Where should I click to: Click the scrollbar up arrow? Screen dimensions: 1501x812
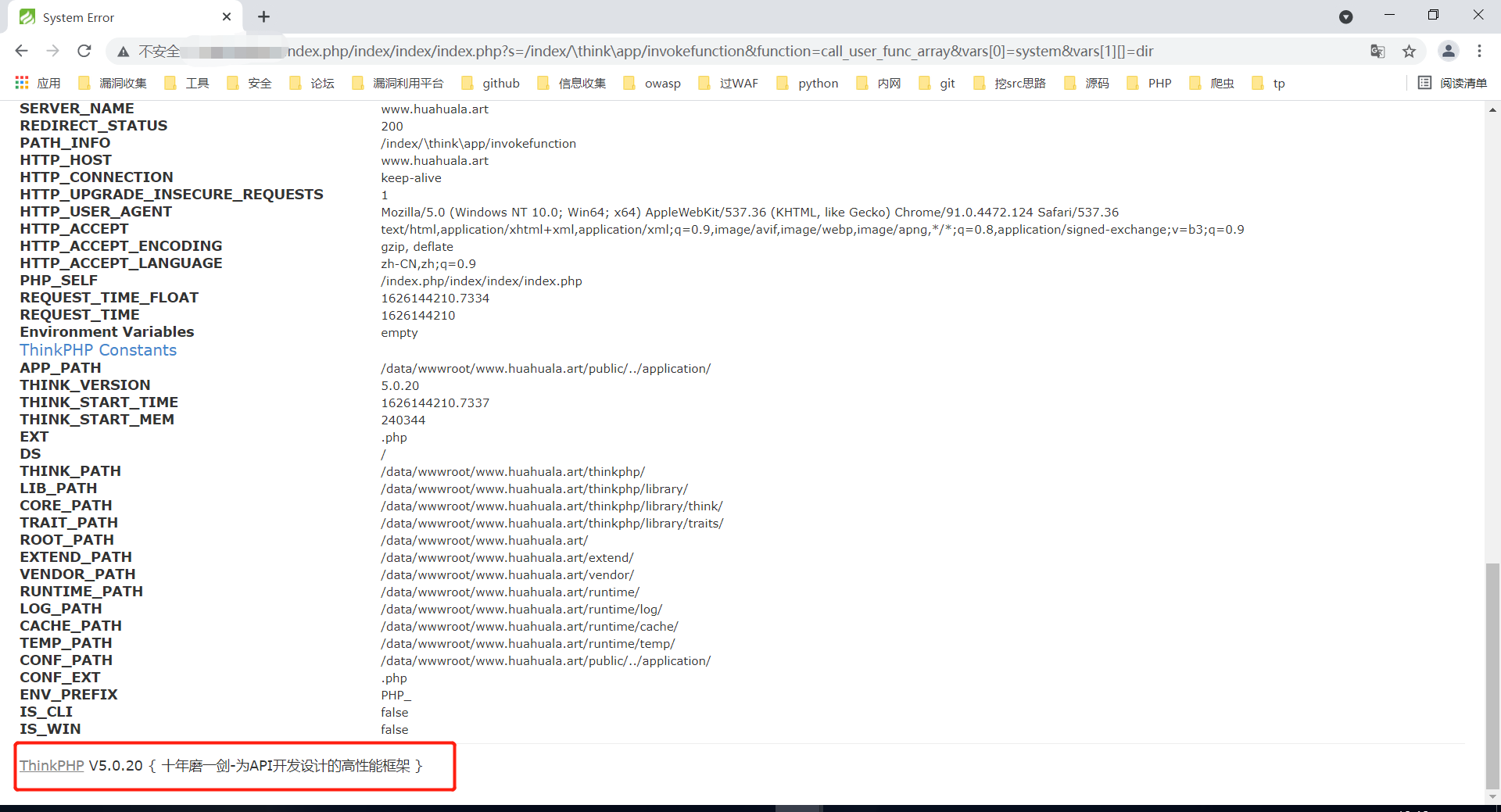[1492, 109]
